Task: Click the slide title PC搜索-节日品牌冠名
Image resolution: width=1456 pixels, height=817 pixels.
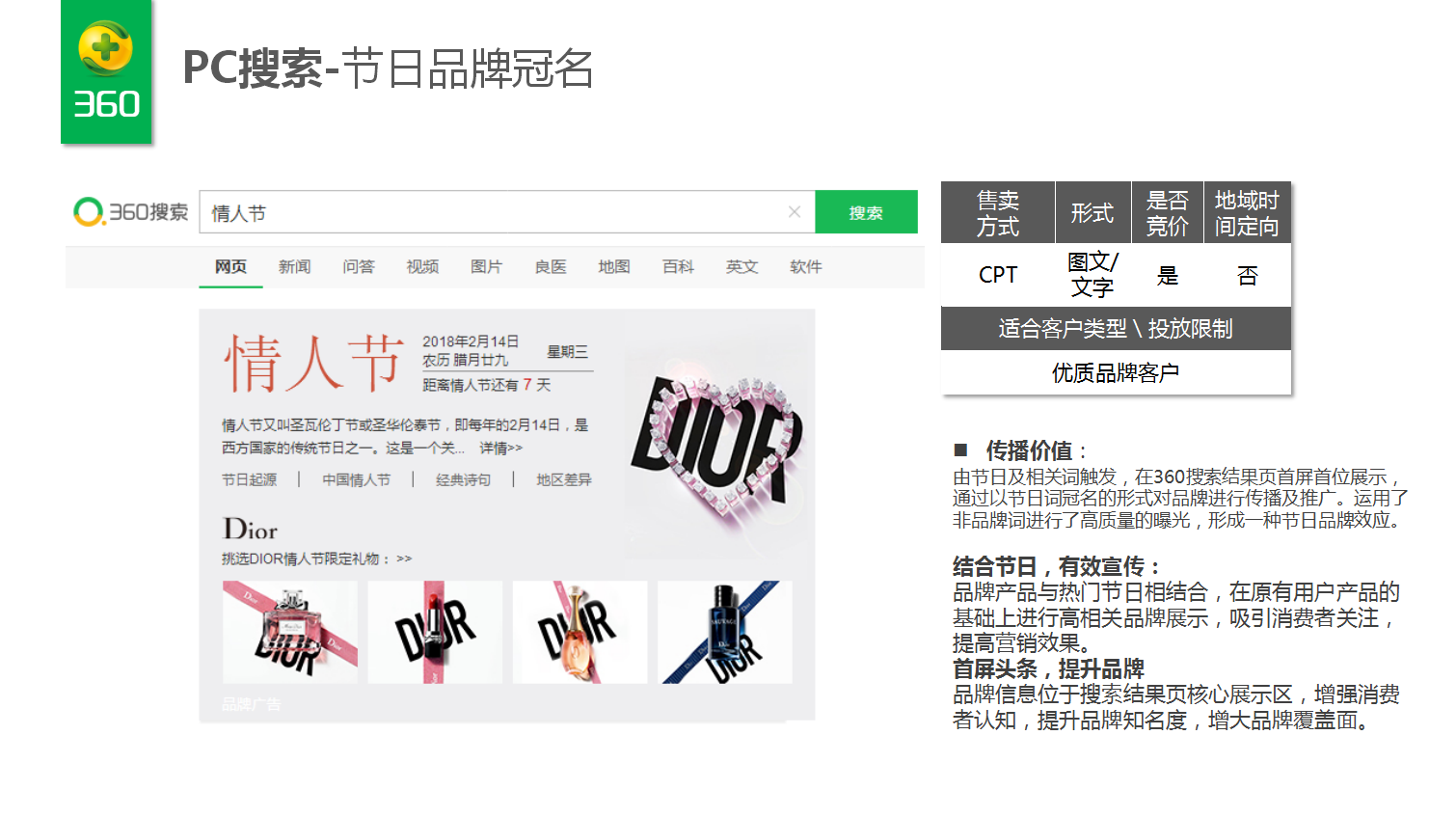Action: (388, 69)
